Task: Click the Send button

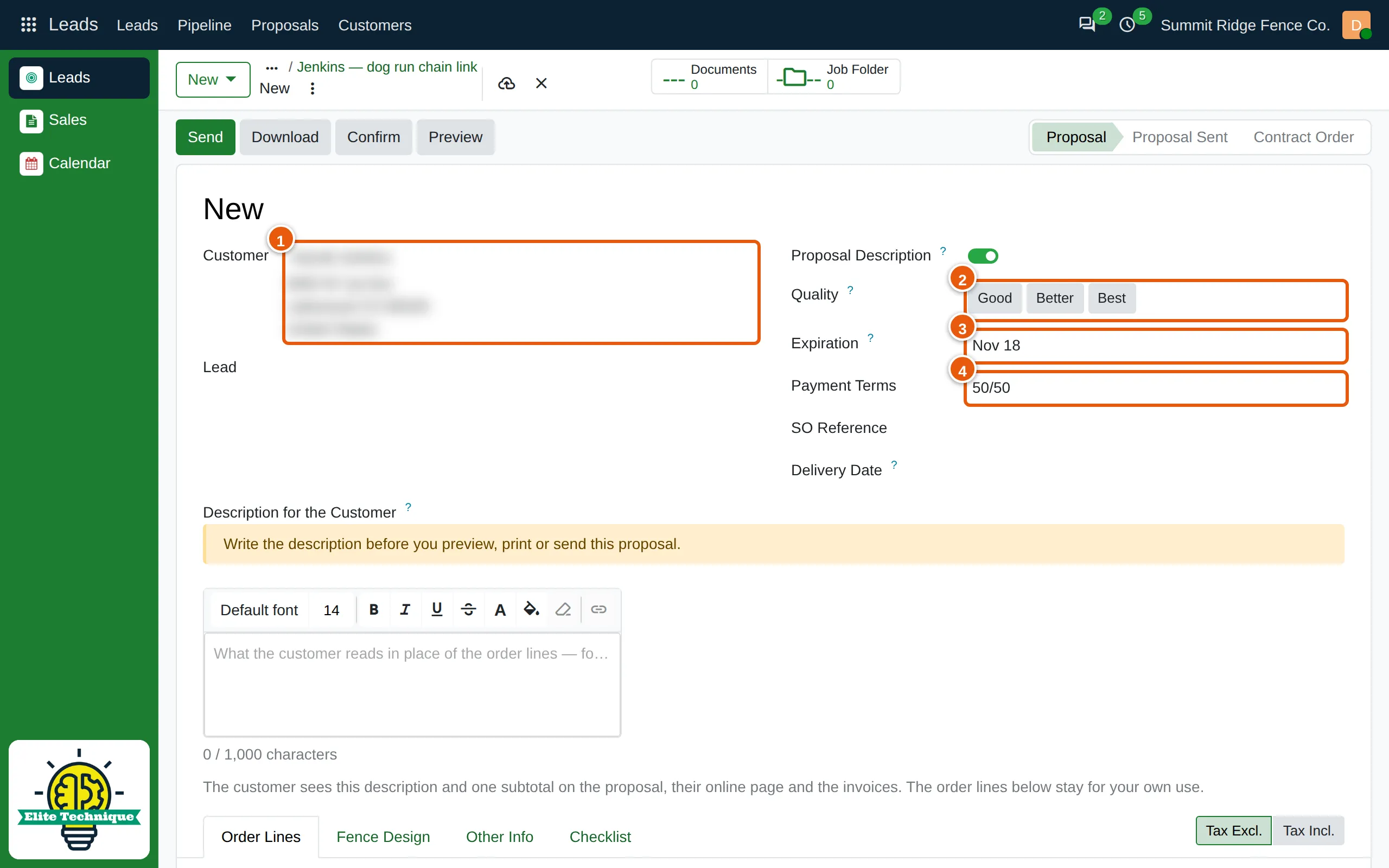Action: pos(206,137)
